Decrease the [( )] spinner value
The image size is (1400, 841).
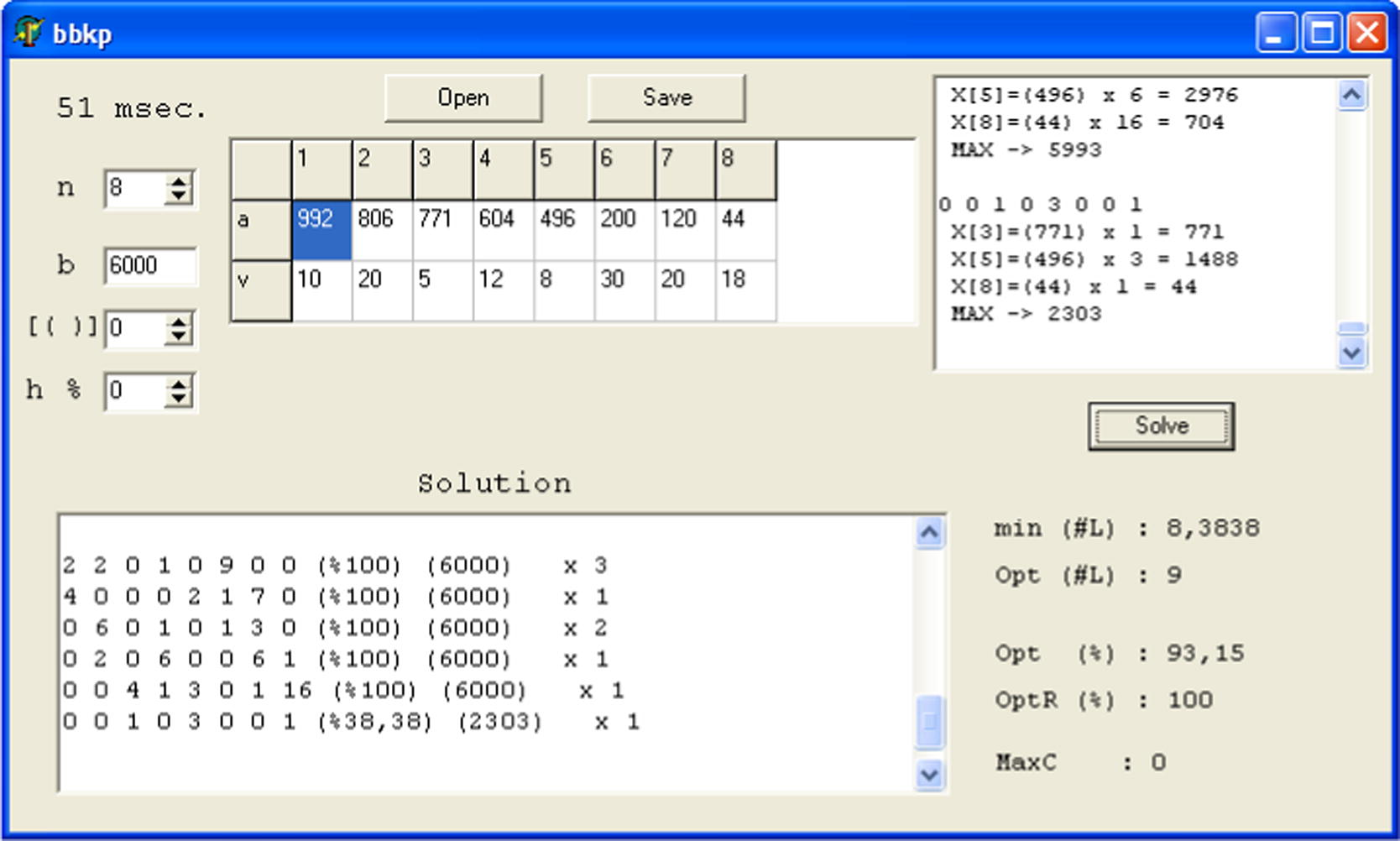[178, 337]
